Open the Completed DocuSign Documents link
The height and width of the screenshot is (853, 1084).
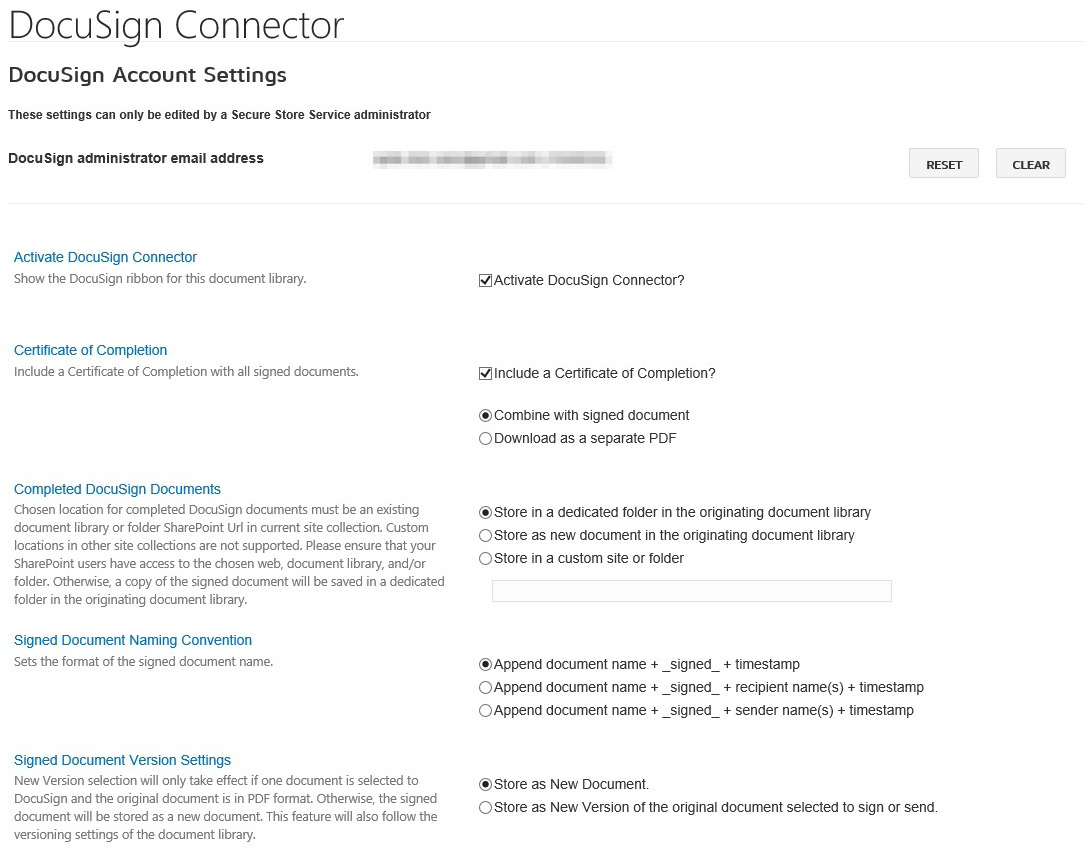pyautogui.click(x=117, y=489)
